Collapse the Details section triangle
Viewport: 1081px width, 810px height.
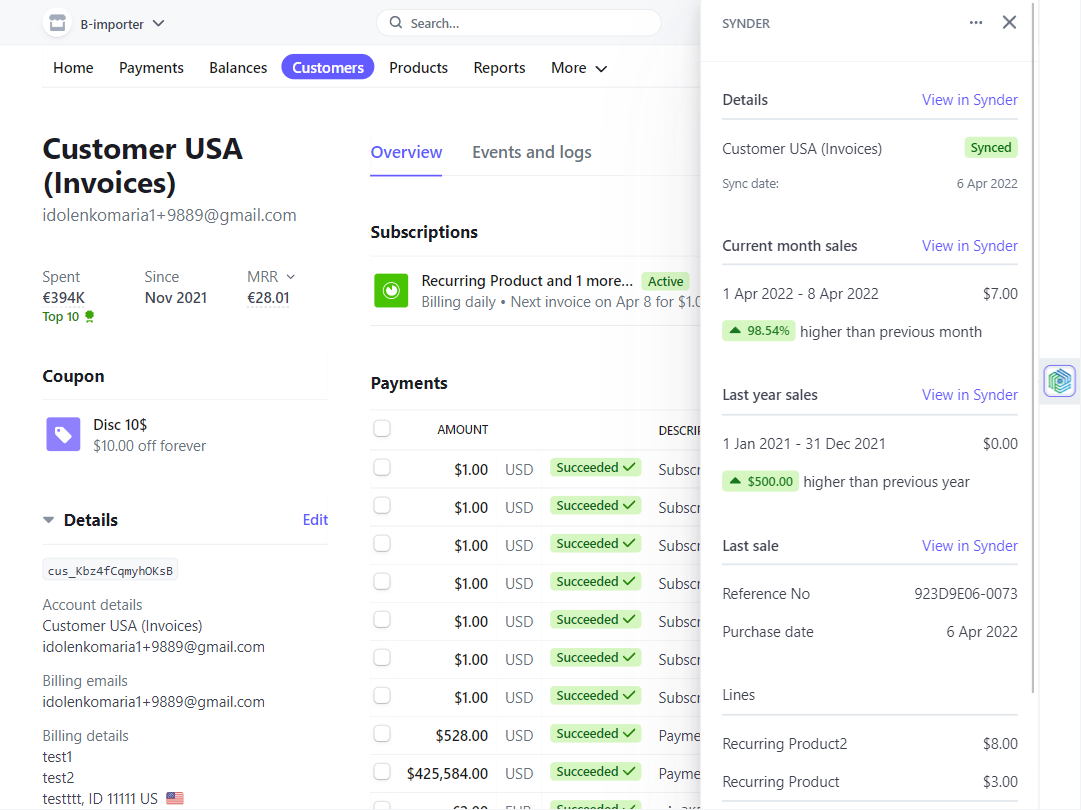(x=48, y=520)
